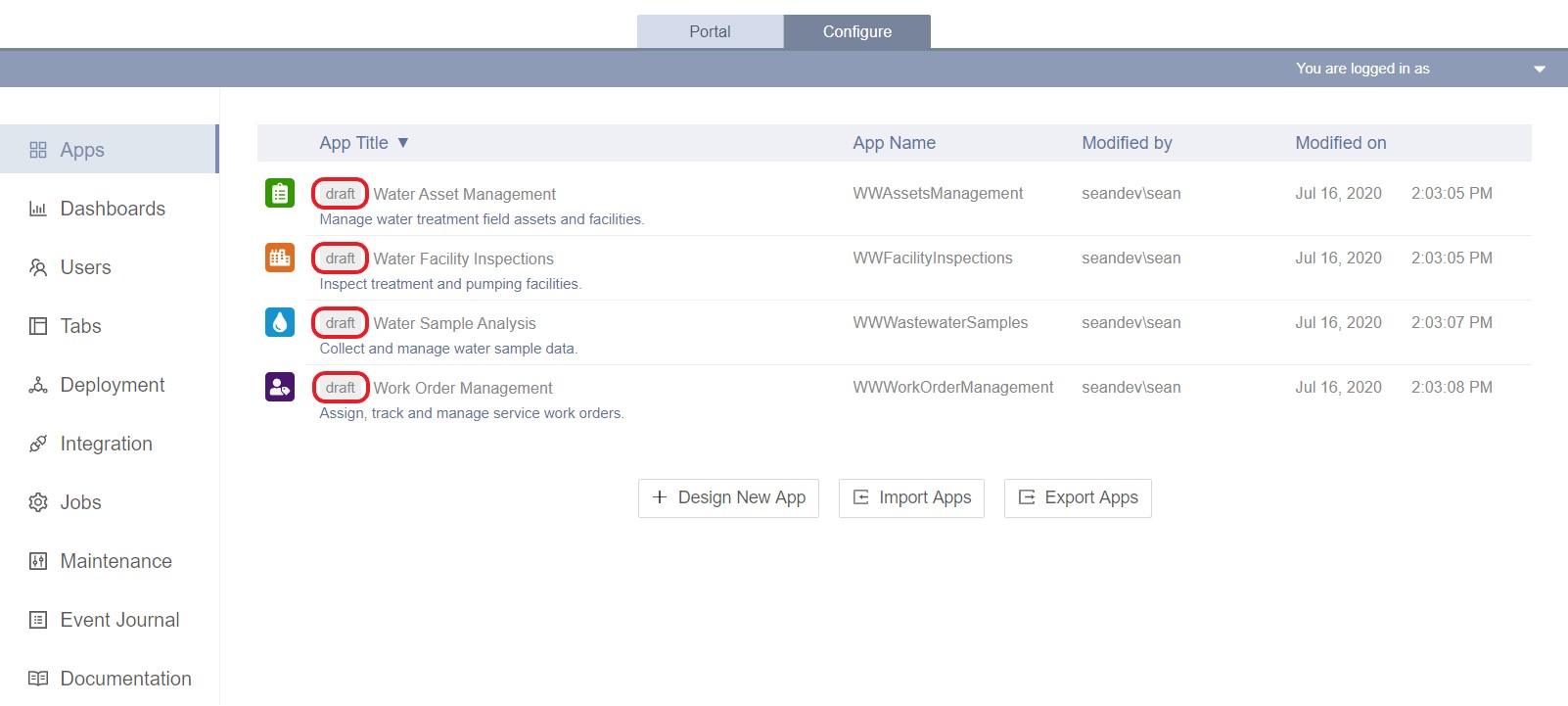Click the Deployment nodes icon in sidebar

(x=38, y=385)
